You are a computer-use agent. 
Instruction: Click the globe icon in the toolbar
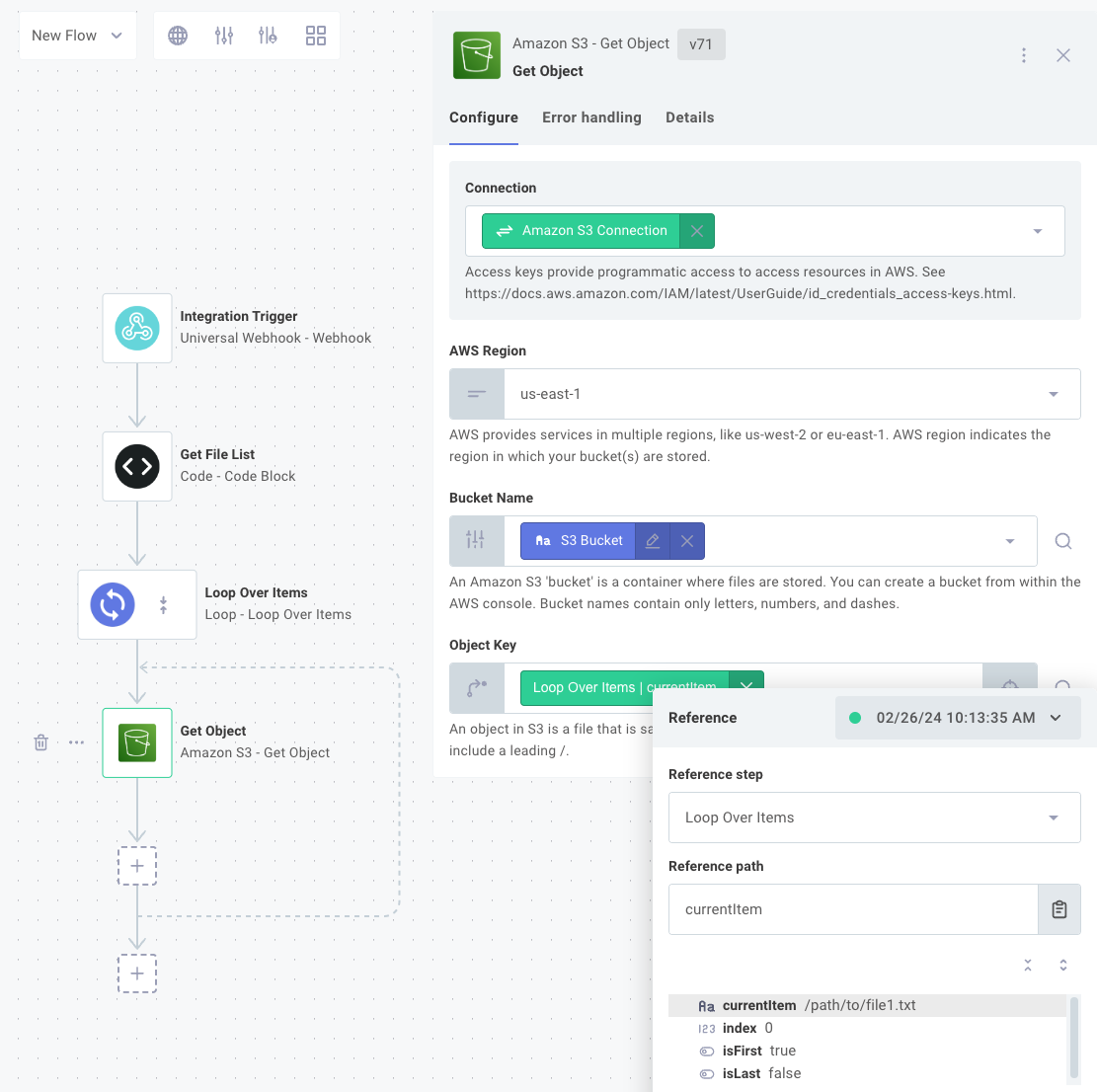[x=178, y=35]
